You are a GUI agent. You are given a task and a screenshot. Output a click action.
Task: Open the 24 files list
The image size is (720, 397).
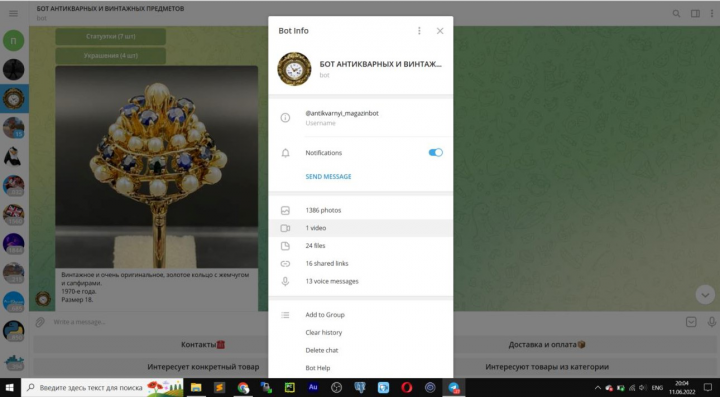360,246
